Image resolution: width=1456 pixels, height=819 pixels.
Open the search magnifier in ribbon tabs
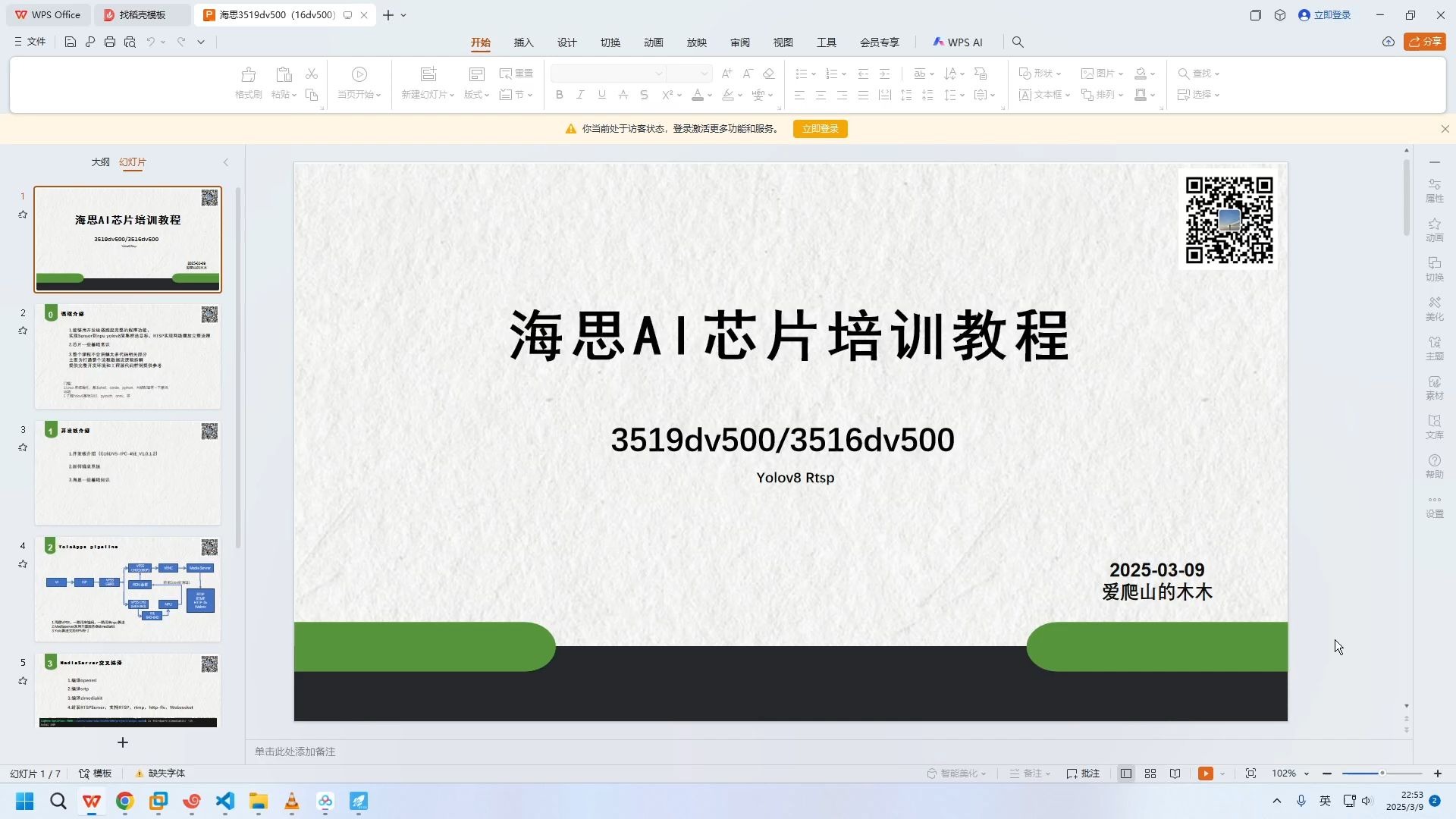point(1018,42)
